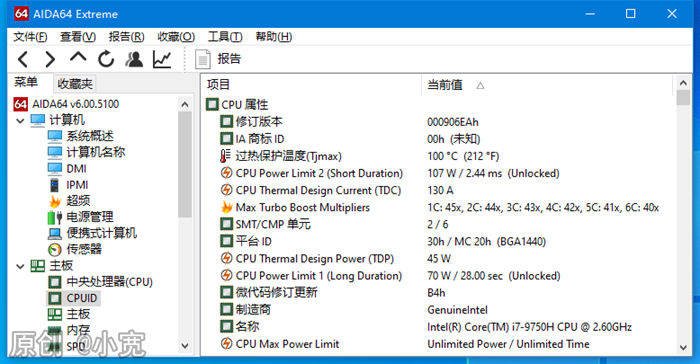Open the 报告(R) menu

(x=126, y=37)
